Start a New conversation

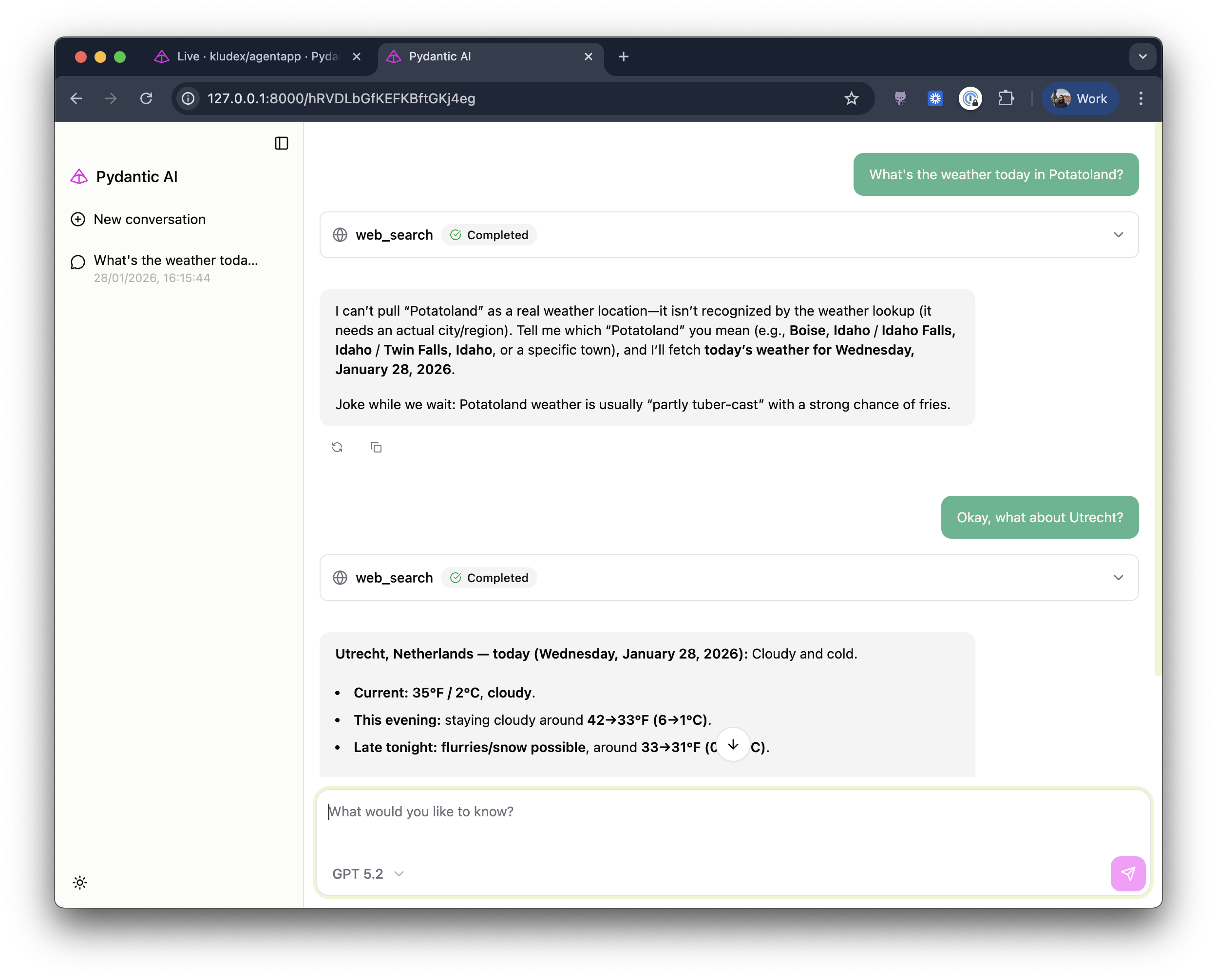coord(149,219)
